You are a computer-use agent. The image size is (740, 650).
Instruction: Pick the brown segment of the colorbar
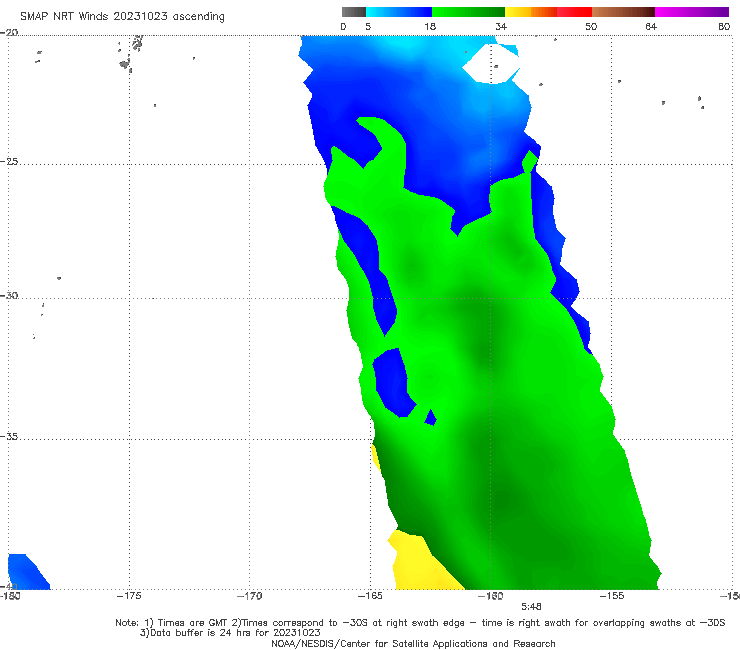(x=623, y=12)
